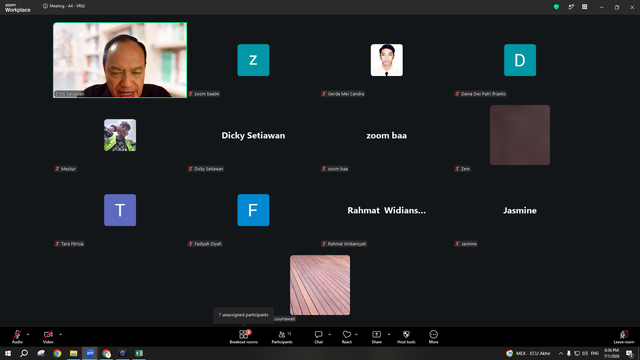Open the More options menu
Screen dimensions: 640x360
pos(433,336)
